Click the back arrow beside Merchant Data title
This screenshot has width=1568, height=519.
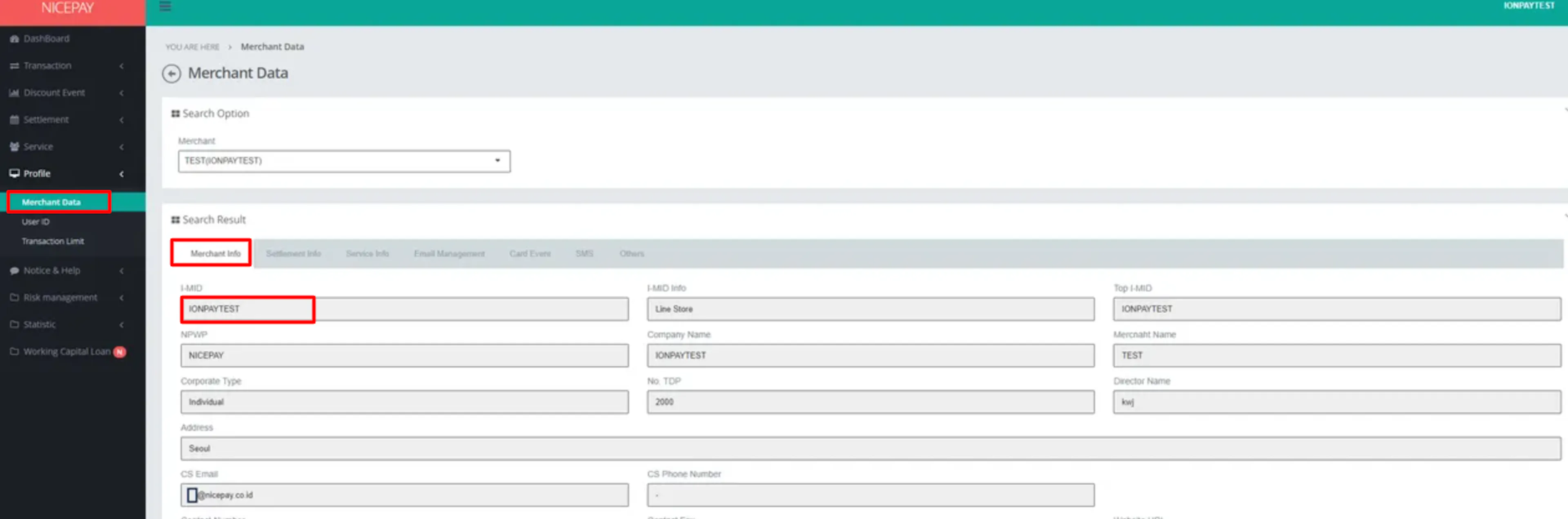(x=171, y=74)
